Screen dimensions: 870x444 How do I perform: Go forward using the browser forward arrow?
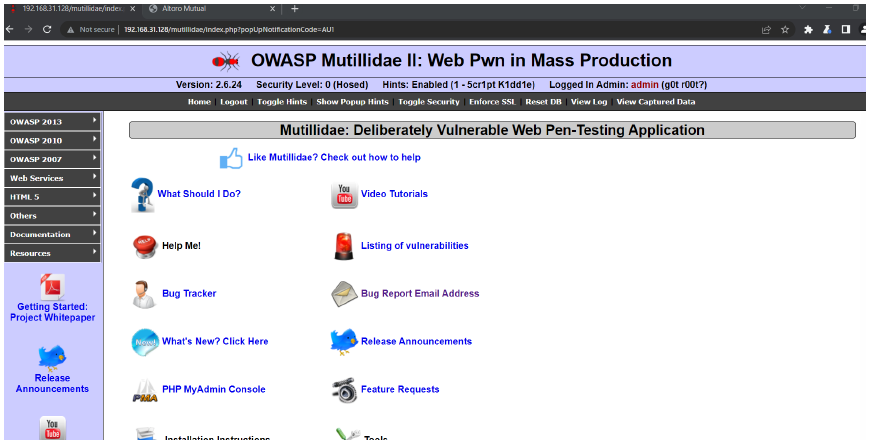click(x=28, y=29)
